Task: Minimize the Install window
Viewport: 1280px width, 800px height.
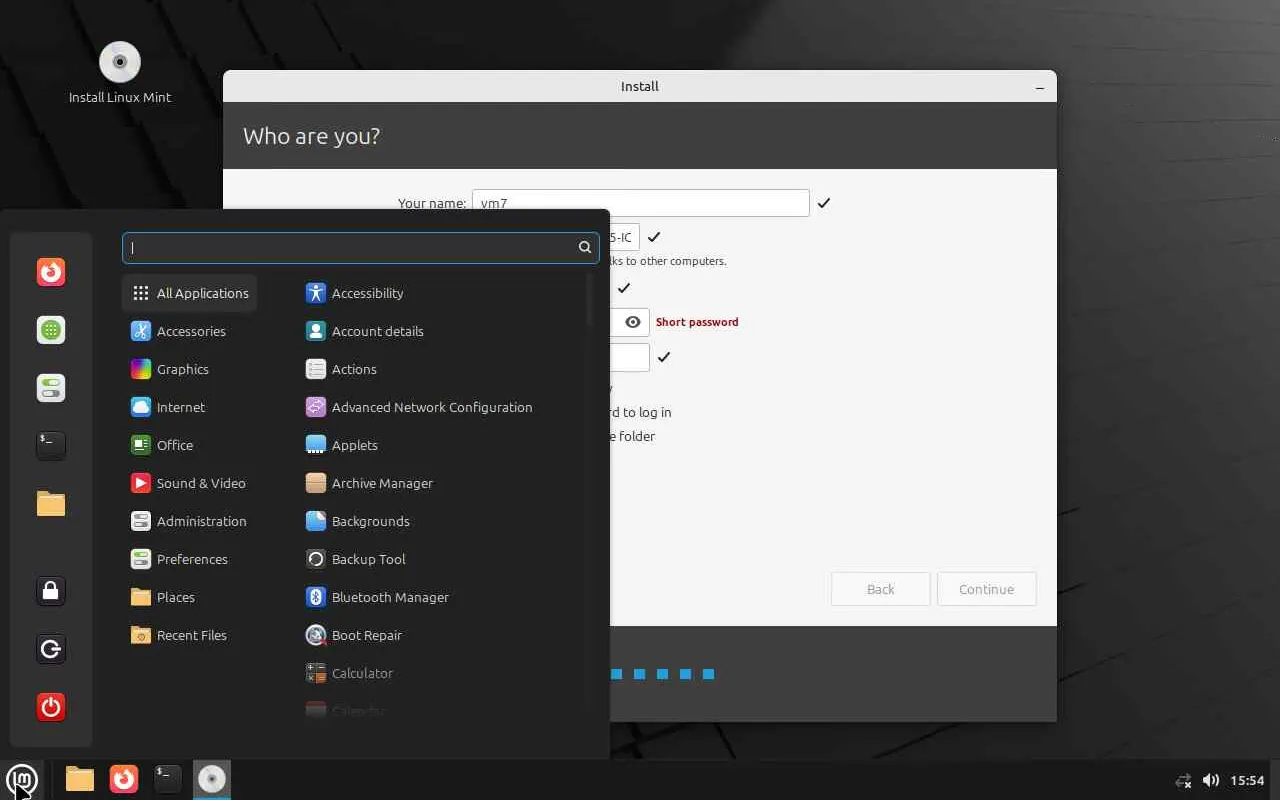Action: coord(1040,87)
